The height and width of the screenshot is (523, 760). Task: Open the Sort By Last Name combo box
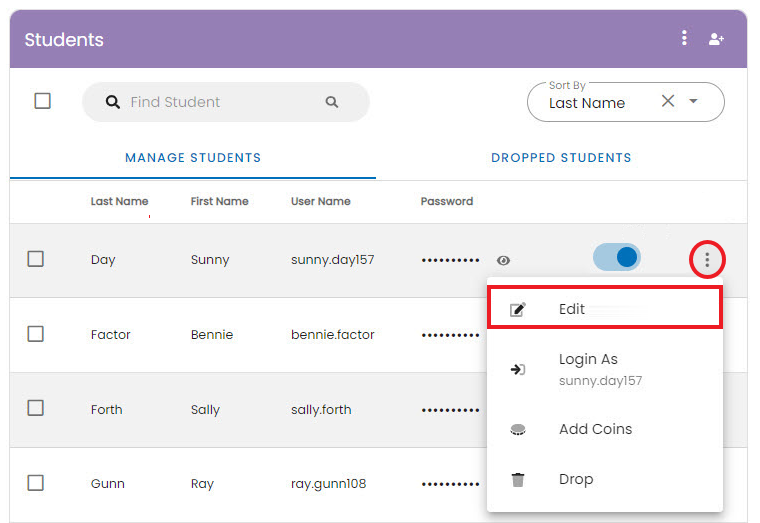click(x=626, y=102)
